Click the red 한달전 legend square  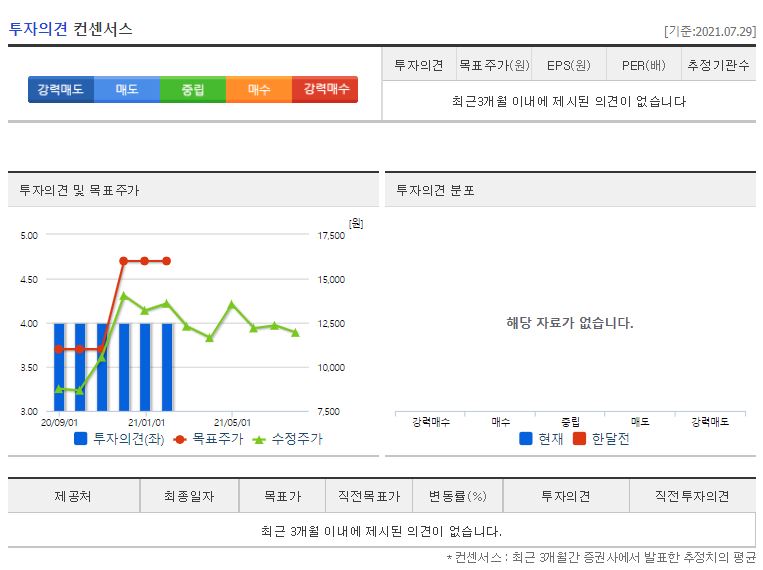coord(579,439)
